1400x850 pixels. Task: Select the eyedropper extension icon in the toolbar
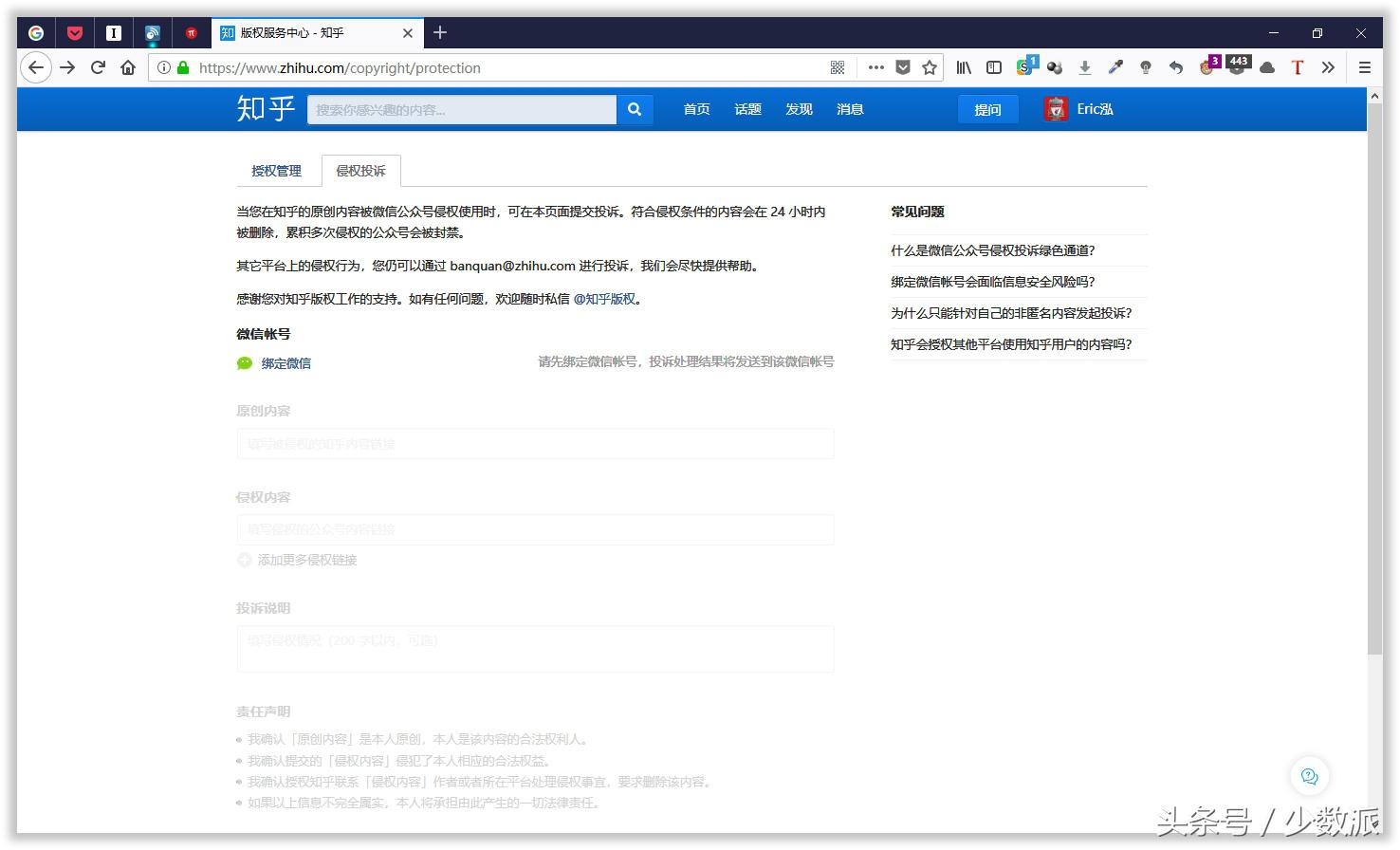pyautogui.click(x=1115, y=67)
